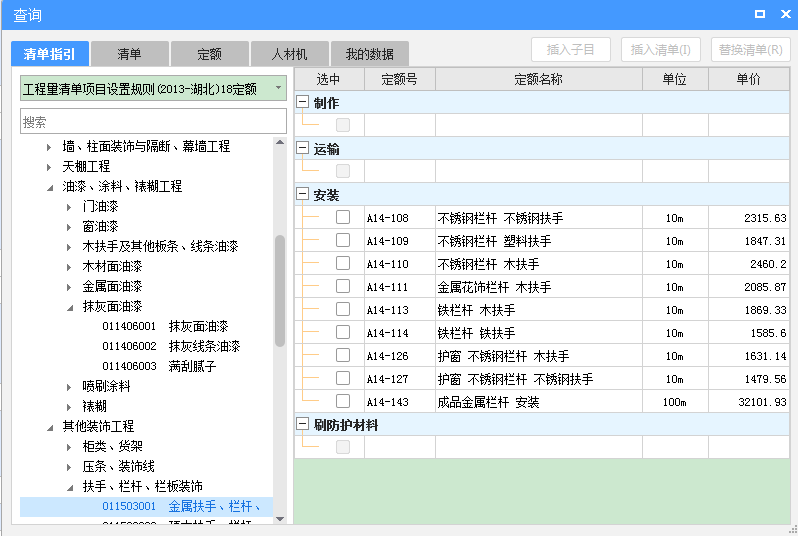This screenshot has height=536, width=798.
Task: Expand the 门油漆 node
Action: pyautogui.click(x=69, y=207)
